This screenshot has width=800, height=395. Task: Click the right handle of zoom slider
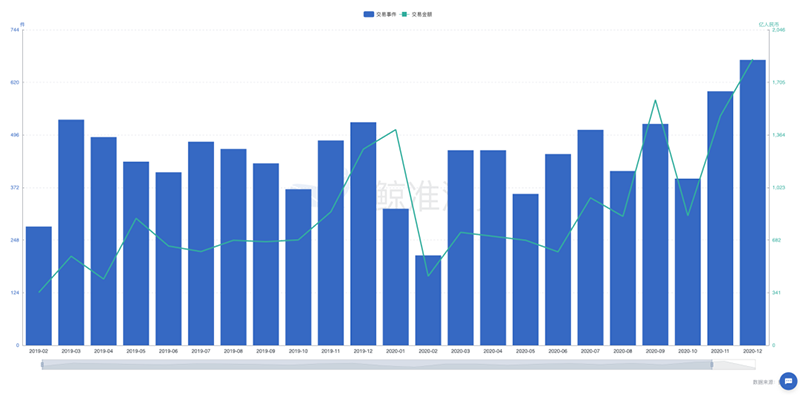pos(712,364)
